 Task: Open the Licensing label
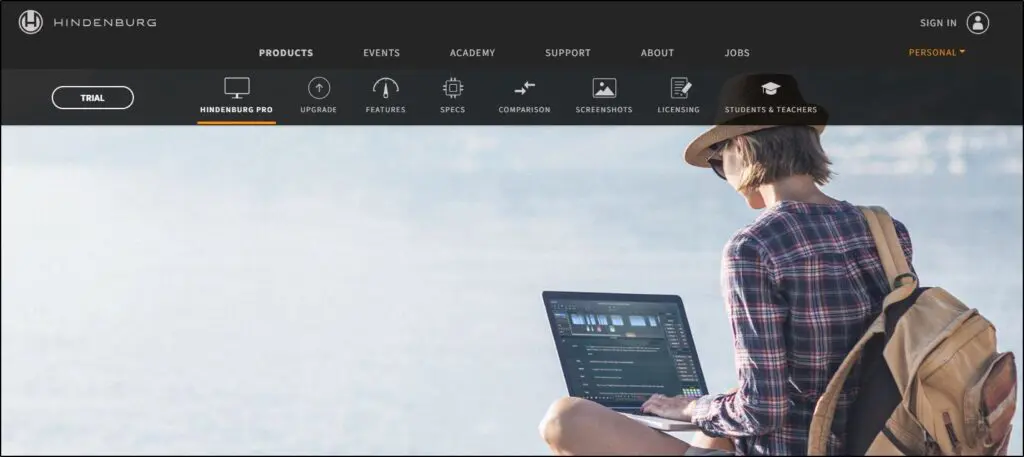pyautogui.click(x=679, y=110)
